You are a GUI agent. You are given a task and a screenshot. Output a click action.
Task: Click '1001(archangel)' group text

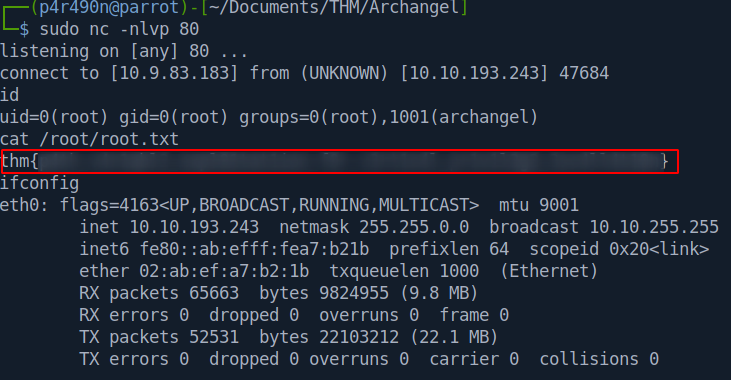(464, 117)
